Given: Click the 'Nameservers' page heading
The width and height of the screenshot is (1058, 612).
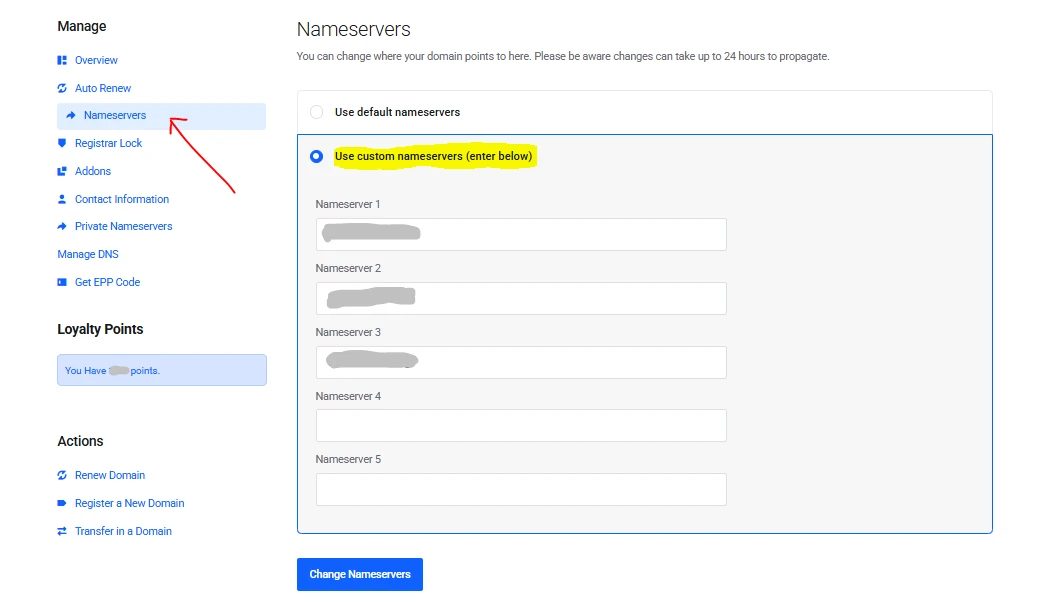Looking at the screenshot, I should (x=354, y=30).
